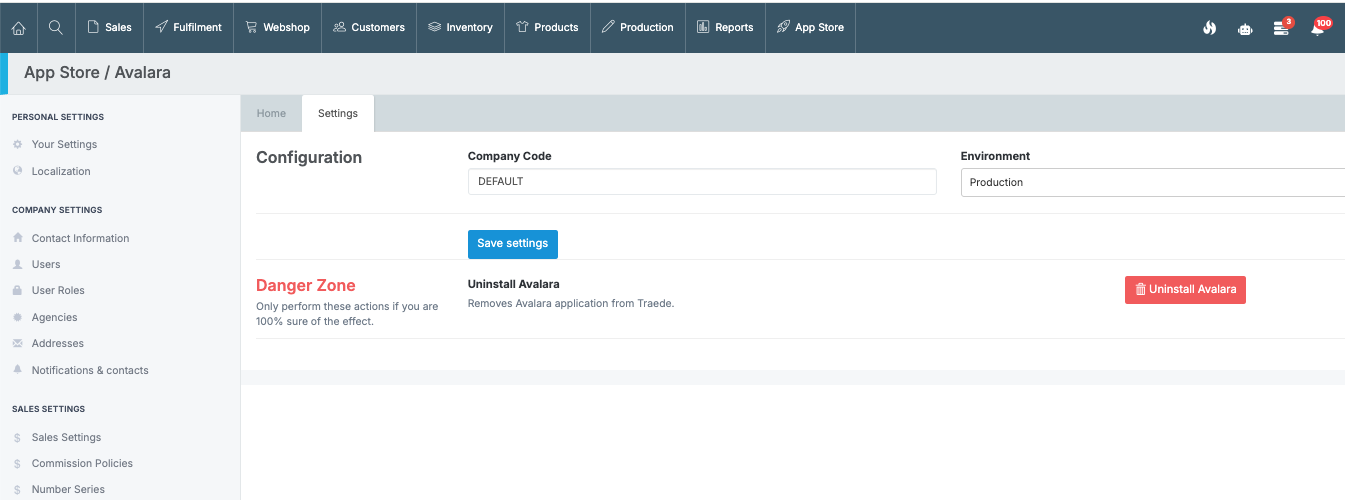Click the Company Code input field
1345x500 pixels.
tap(701, 181)
